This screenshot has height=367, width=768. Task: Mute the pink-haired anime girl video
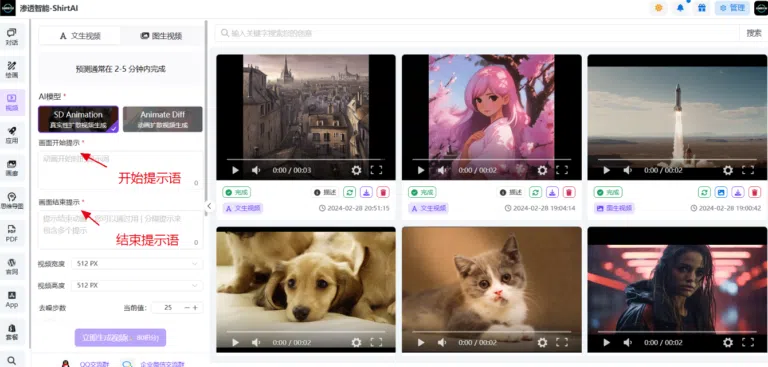coord(441,170)
